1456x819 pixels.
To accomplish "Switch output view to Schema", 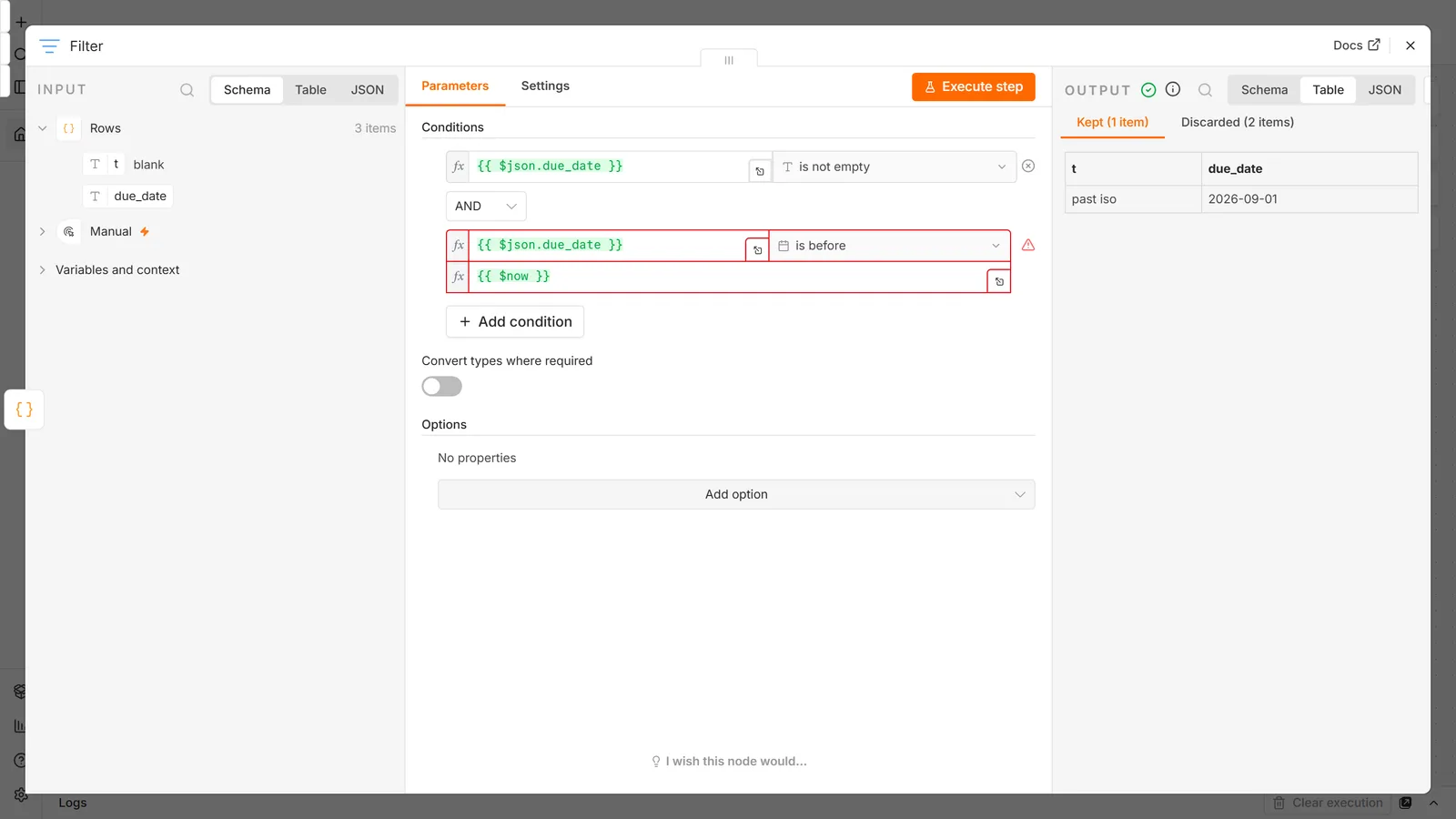I will pos(1264,90).
